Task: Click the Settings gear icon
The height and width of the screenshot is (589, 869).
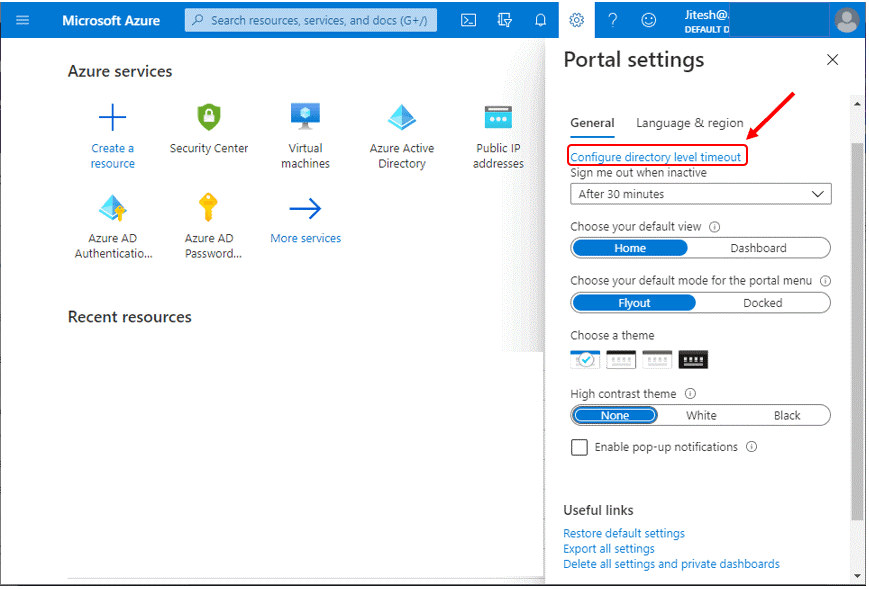Action: click(x=577, y=21)
